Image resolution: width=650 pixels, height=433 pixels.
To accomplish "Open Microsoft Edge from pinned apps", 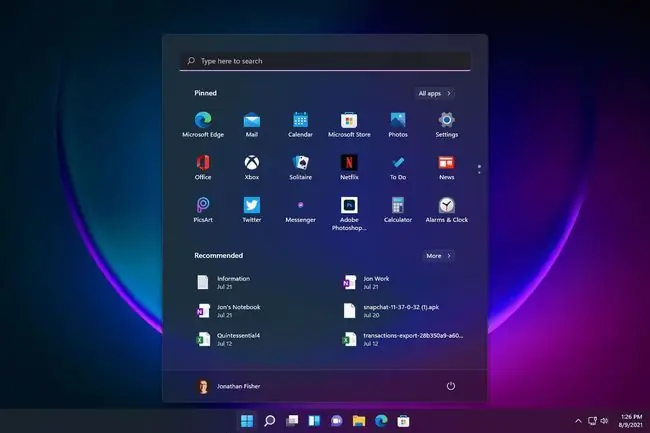I will pos(203,124).
